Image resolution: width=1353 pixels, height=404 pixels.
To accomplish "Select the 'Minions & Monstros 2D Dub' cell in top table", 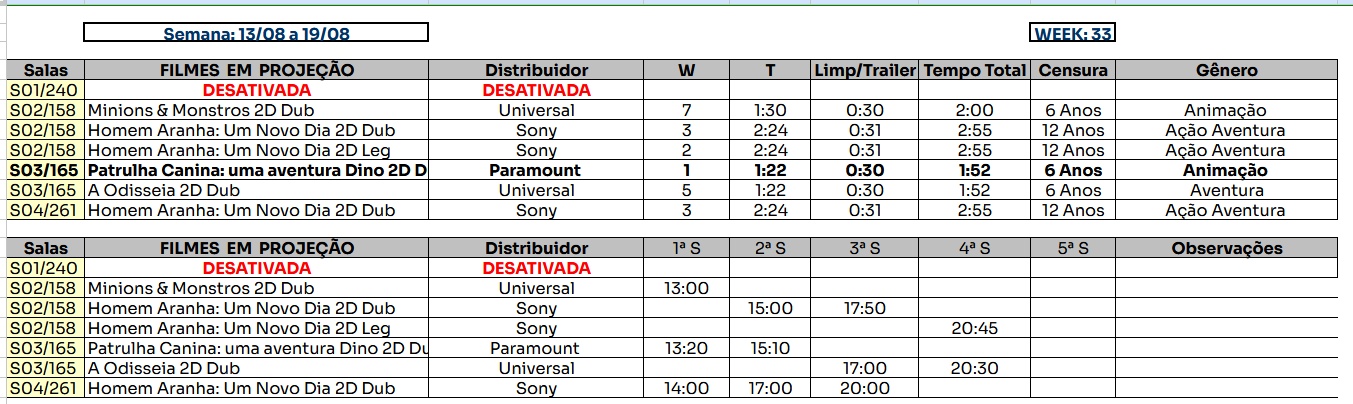I will pos(257,110).
